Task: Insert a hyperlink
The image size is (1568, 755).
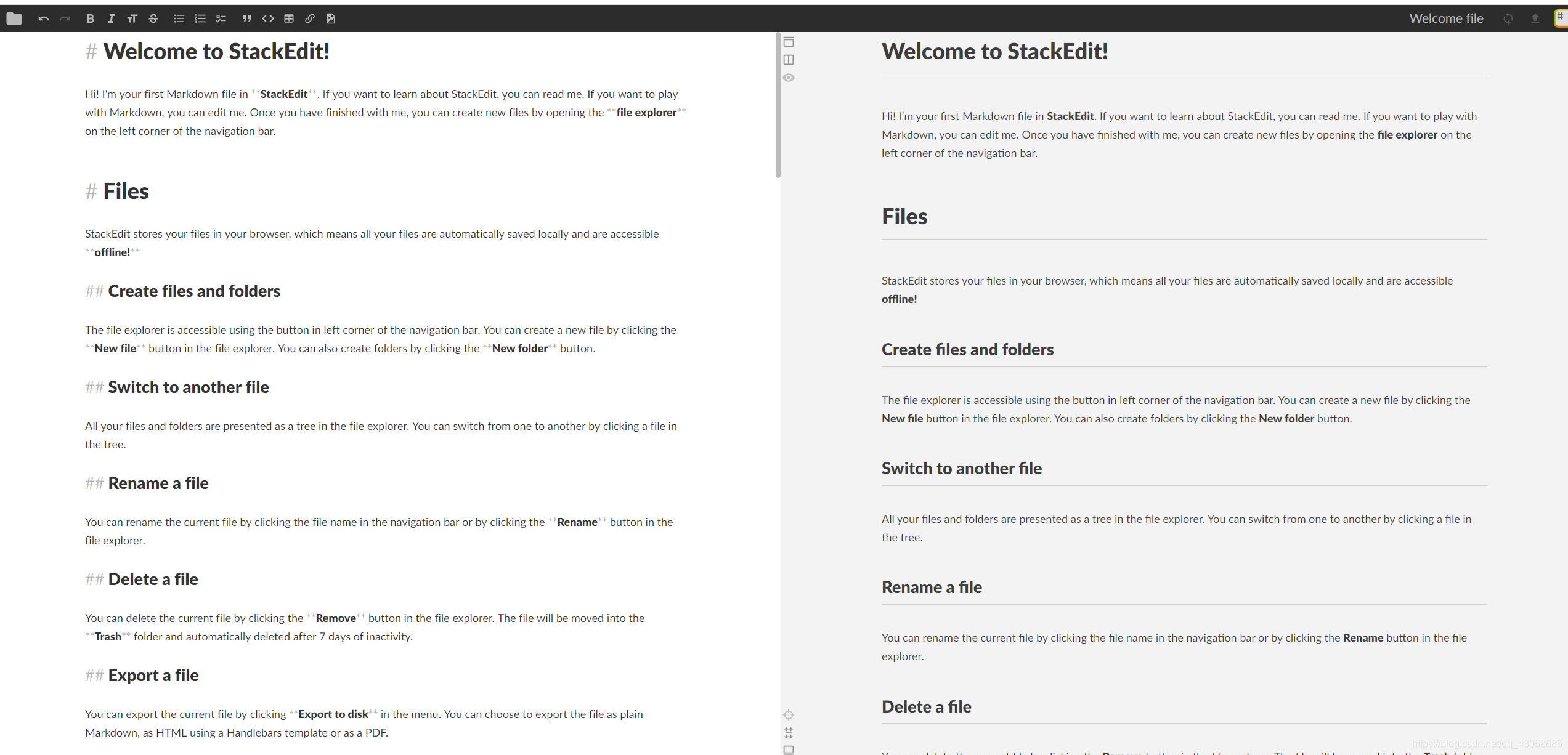Action: (x=310, y=18)
